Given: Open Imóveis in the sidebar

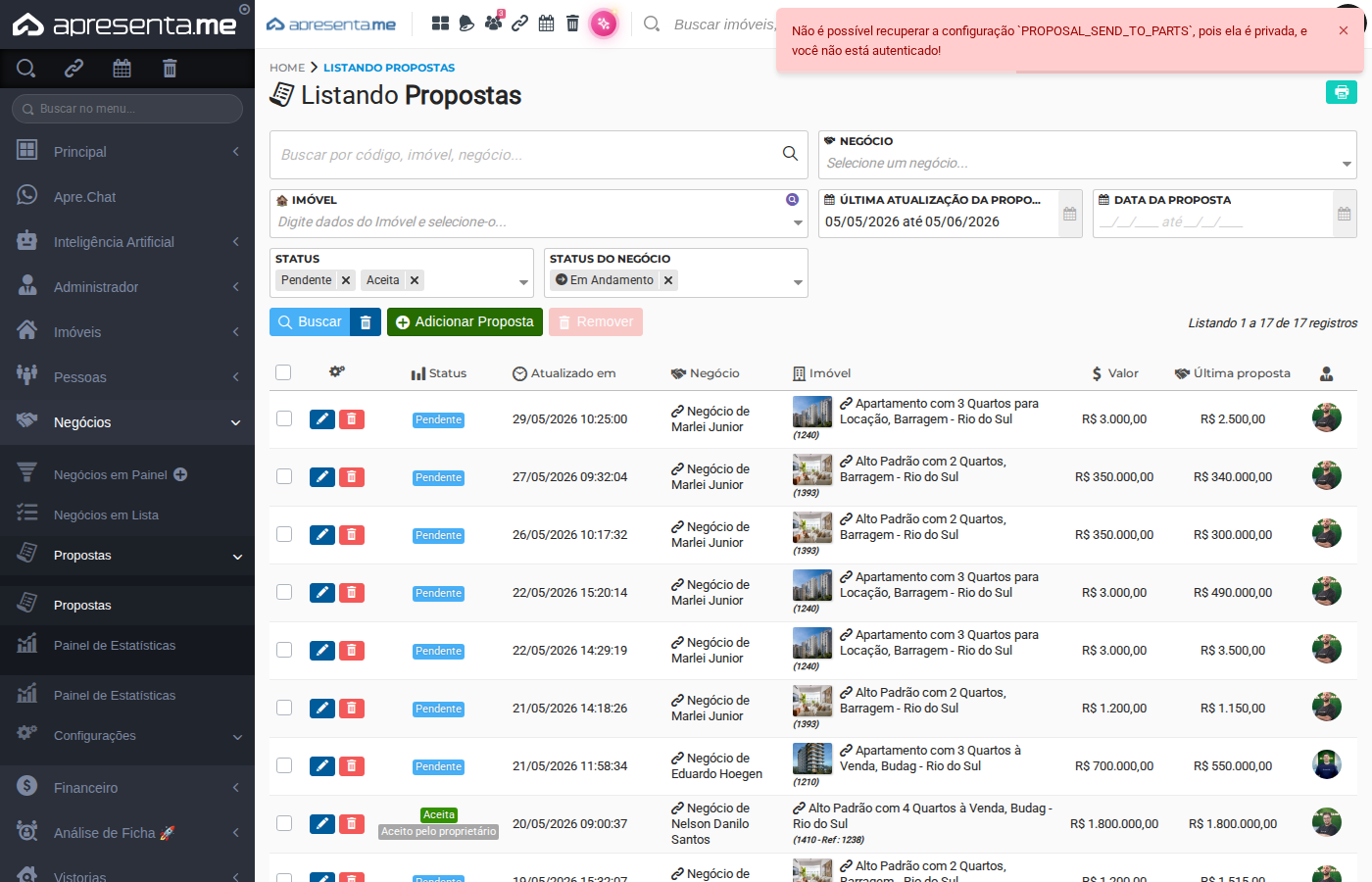Looking at the screenshot, I should coord(127,332).
